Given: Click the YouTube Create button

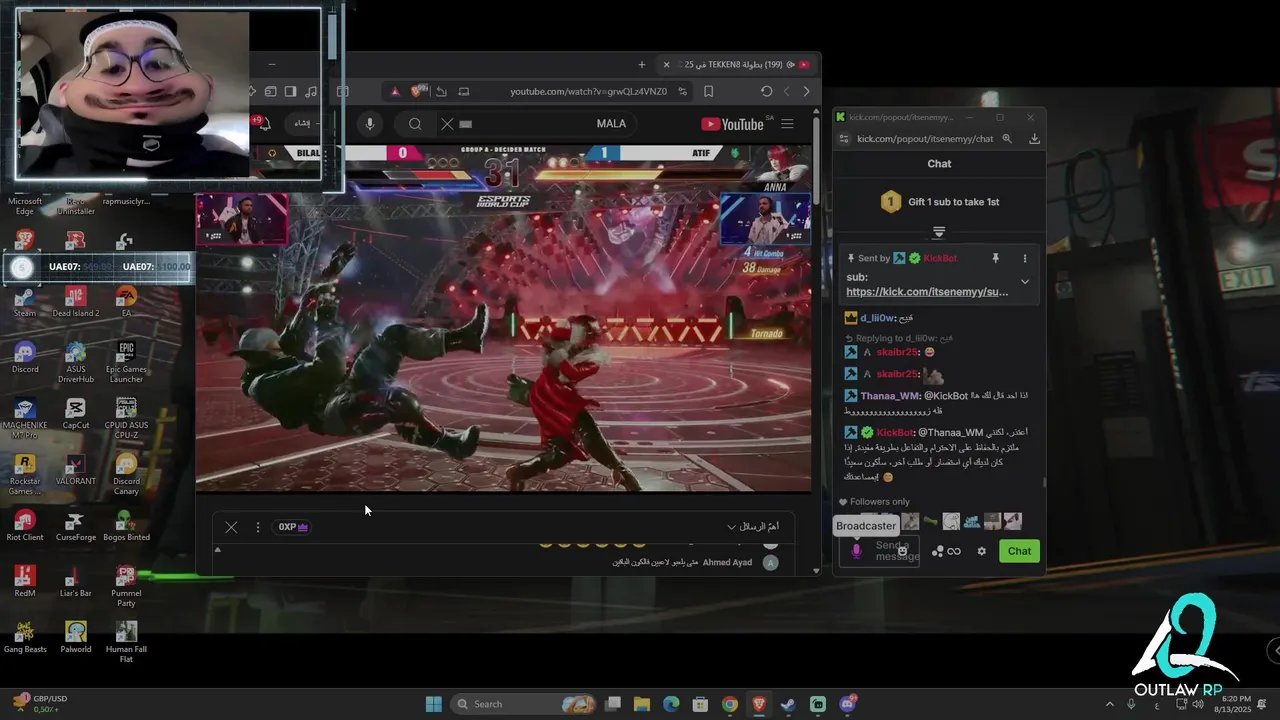Looking at the screenshot, I should coord(301,124).
